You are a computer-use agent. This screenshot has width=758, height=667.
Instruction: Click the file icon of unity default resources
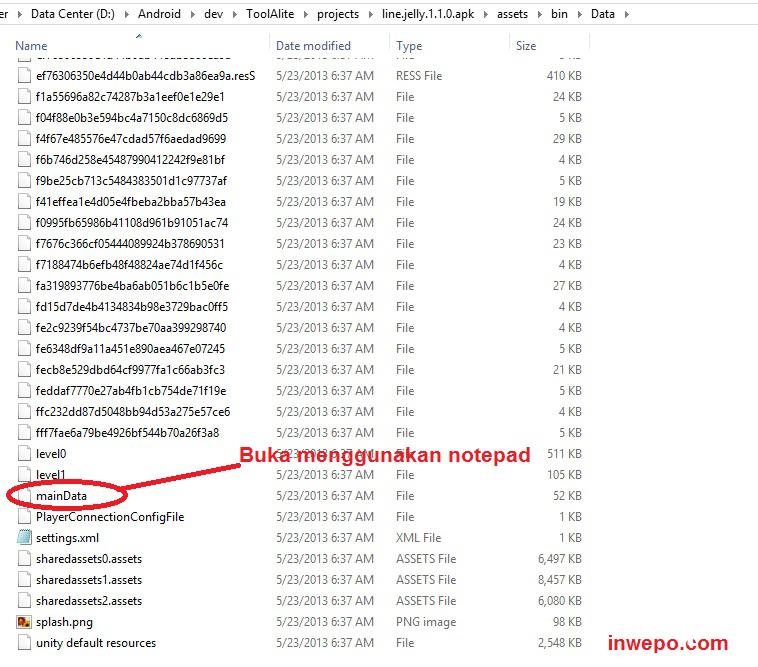[24, 642]
